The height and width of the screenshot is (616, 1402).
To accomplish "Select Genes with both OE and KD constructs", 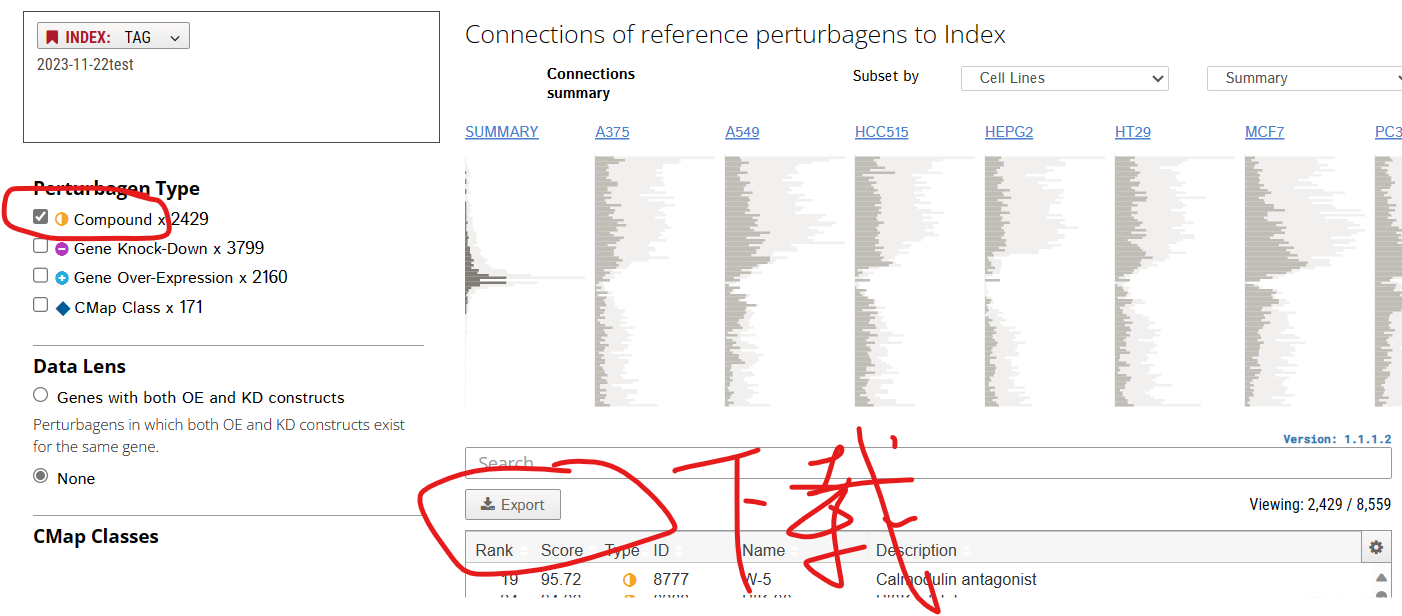I will coord(41,395).
